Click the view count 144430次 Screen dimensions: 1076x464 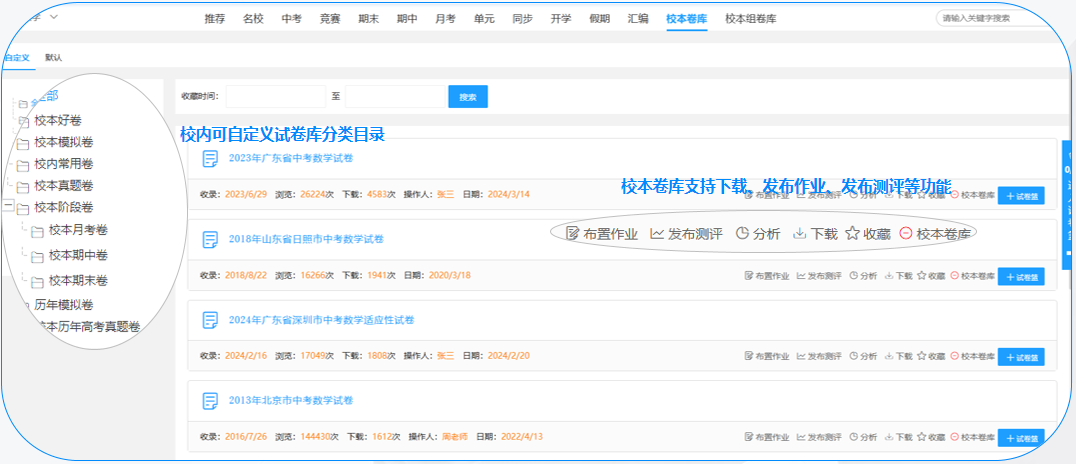tap(320, 437)
